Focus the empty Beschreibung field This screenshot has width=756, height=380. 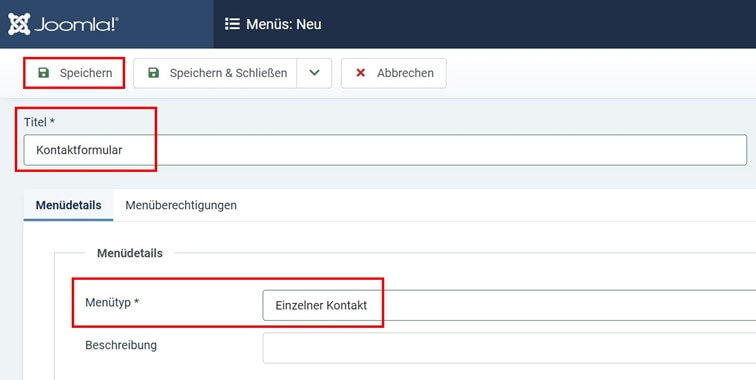509,348
